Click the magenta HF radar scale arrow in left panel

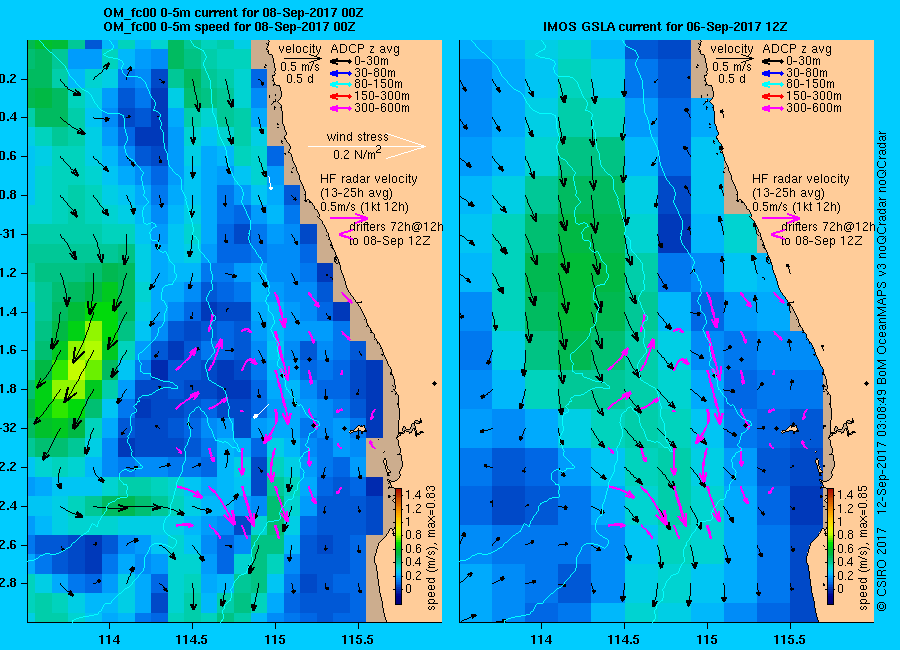click(349, 218)
